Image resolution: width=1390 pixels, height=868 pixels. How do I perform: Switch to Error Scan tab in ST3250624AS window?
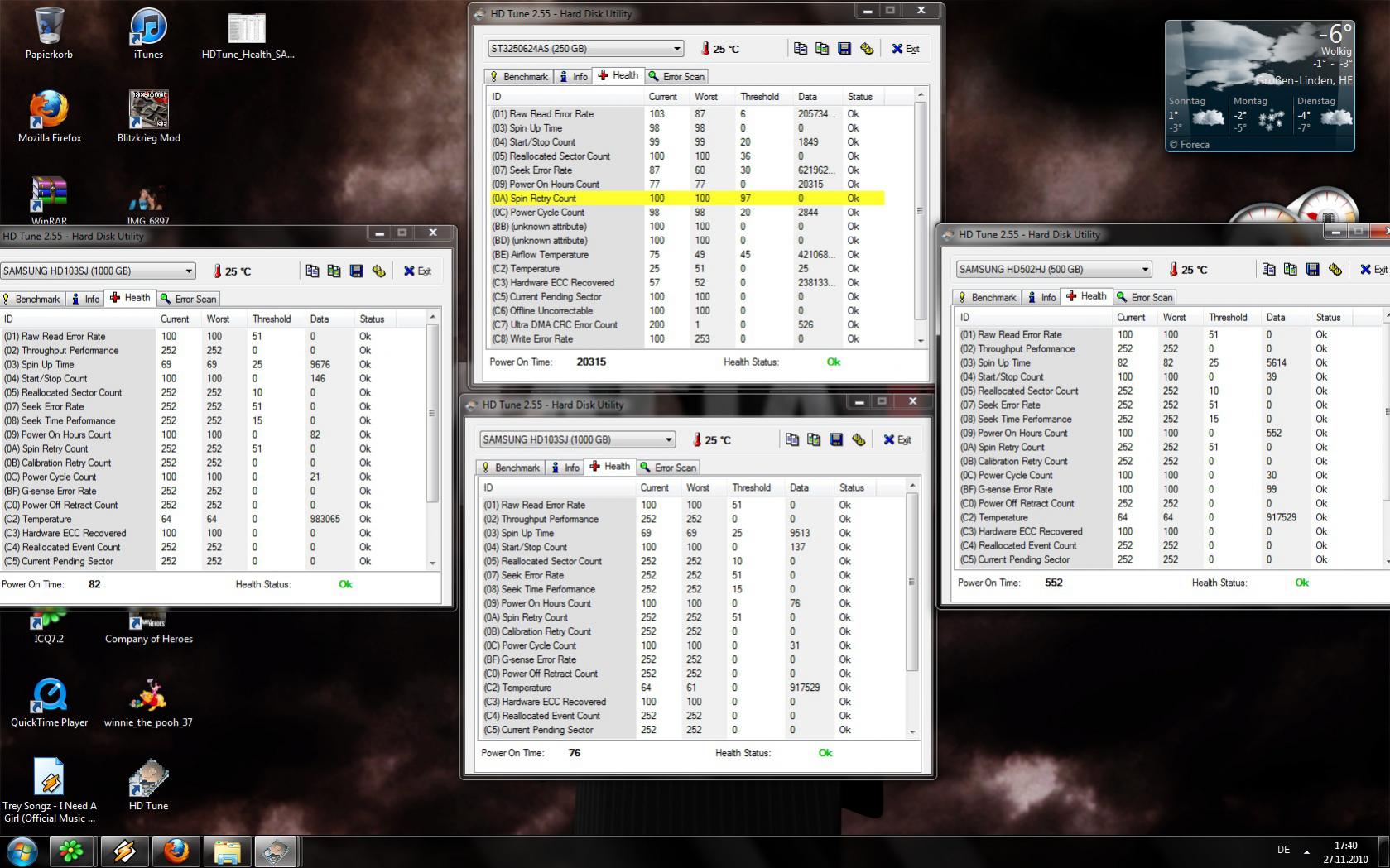(676, 76)
